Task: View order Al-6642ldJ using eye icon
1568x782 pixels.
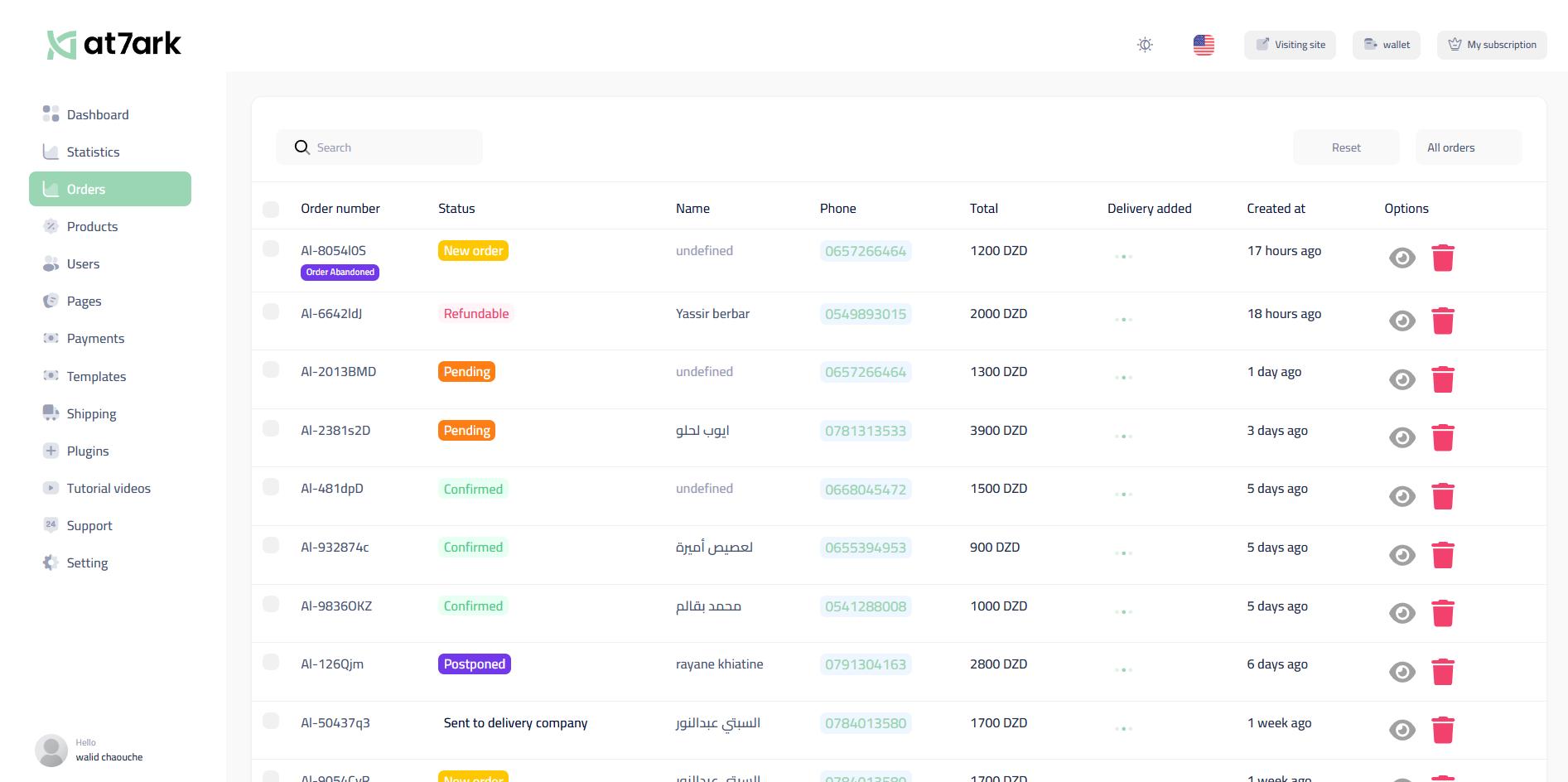Action: pos(1402,321)
